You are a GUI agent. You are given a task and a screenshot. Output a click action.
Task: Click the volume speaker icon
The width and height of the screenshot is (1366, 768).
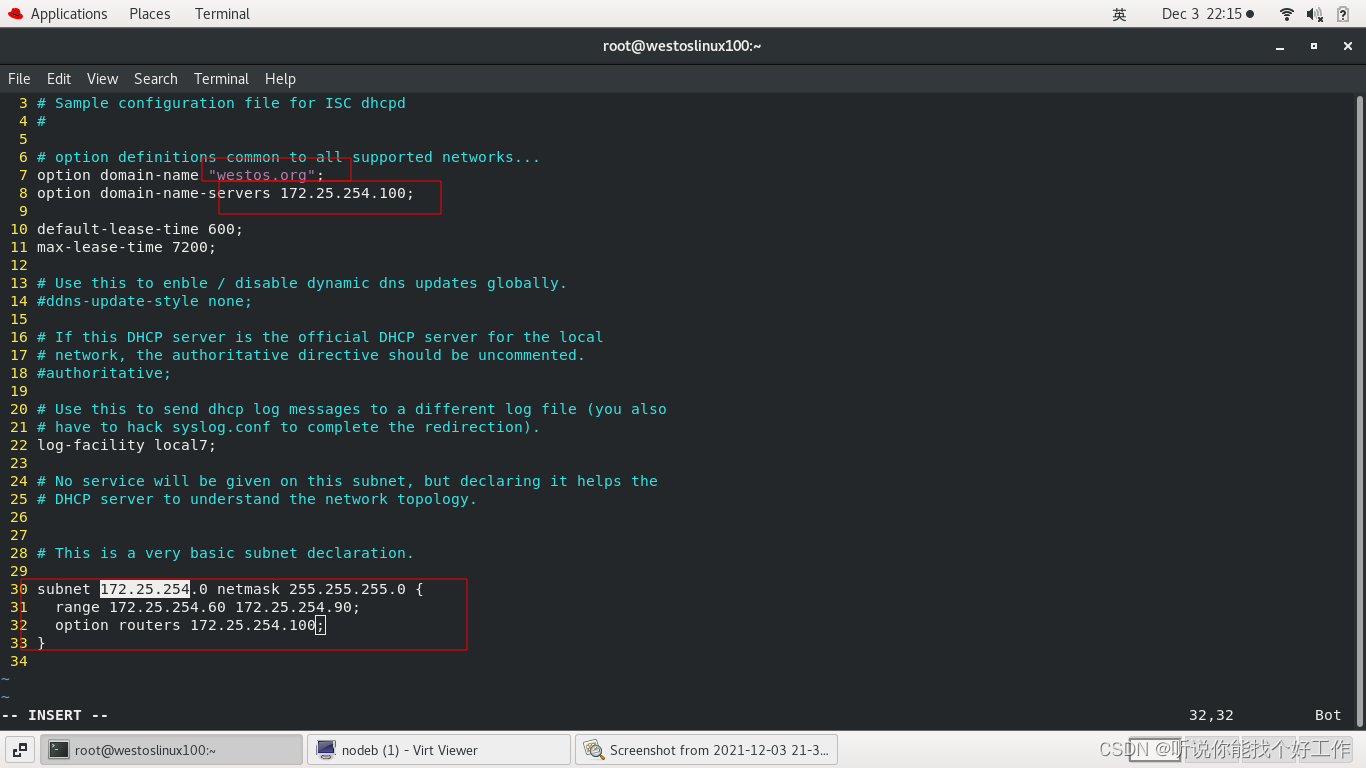pyautogui.click(x=1315, y=14)
